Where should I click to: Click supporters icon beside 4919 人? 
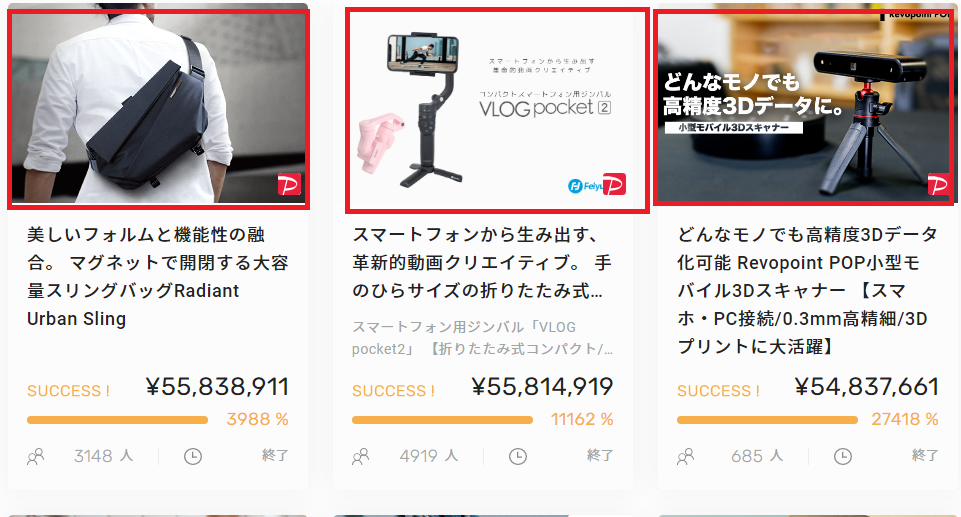(x=360, y=456)
